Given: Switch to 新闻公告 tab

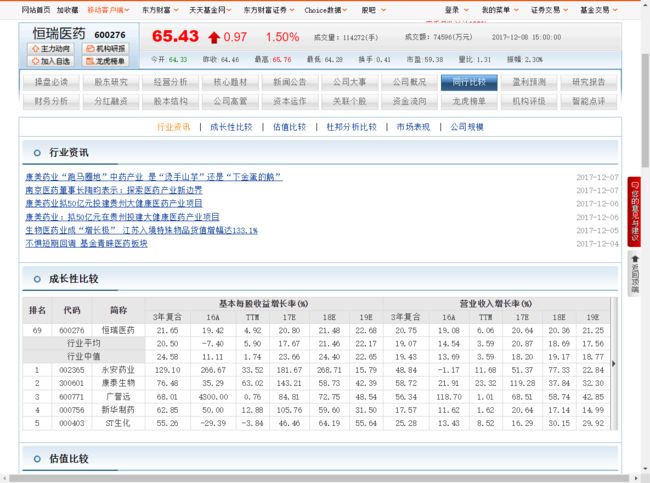Looking at the screenshot, I should (290, 82).
